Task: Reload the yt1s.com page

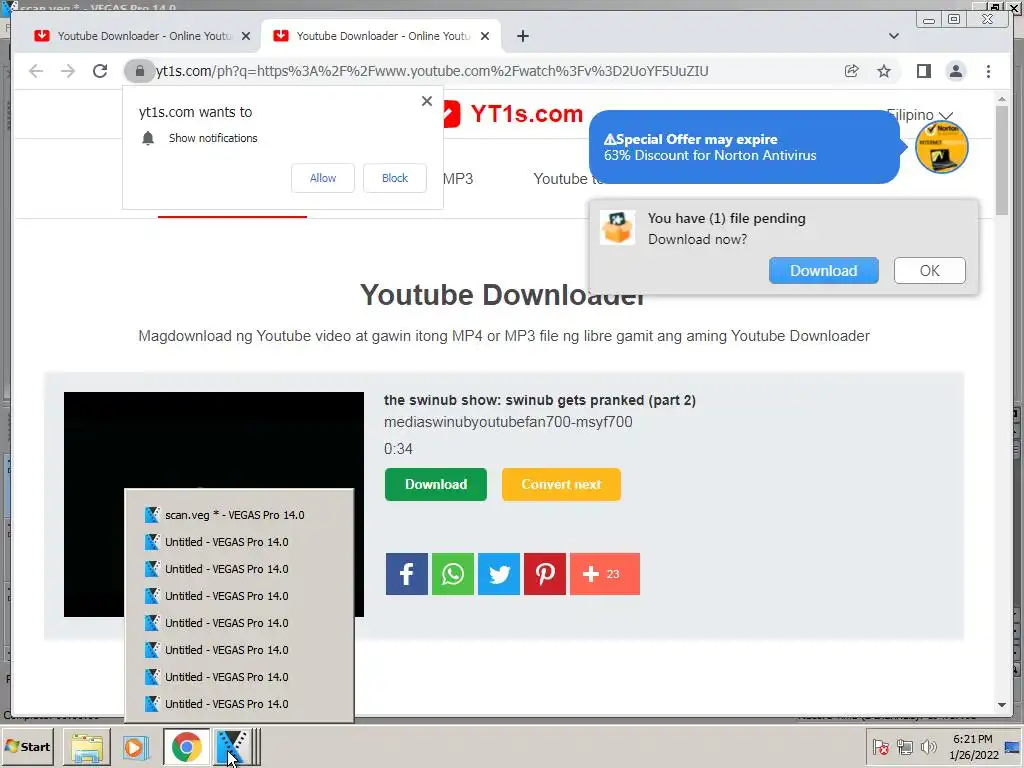Action: 100,71
